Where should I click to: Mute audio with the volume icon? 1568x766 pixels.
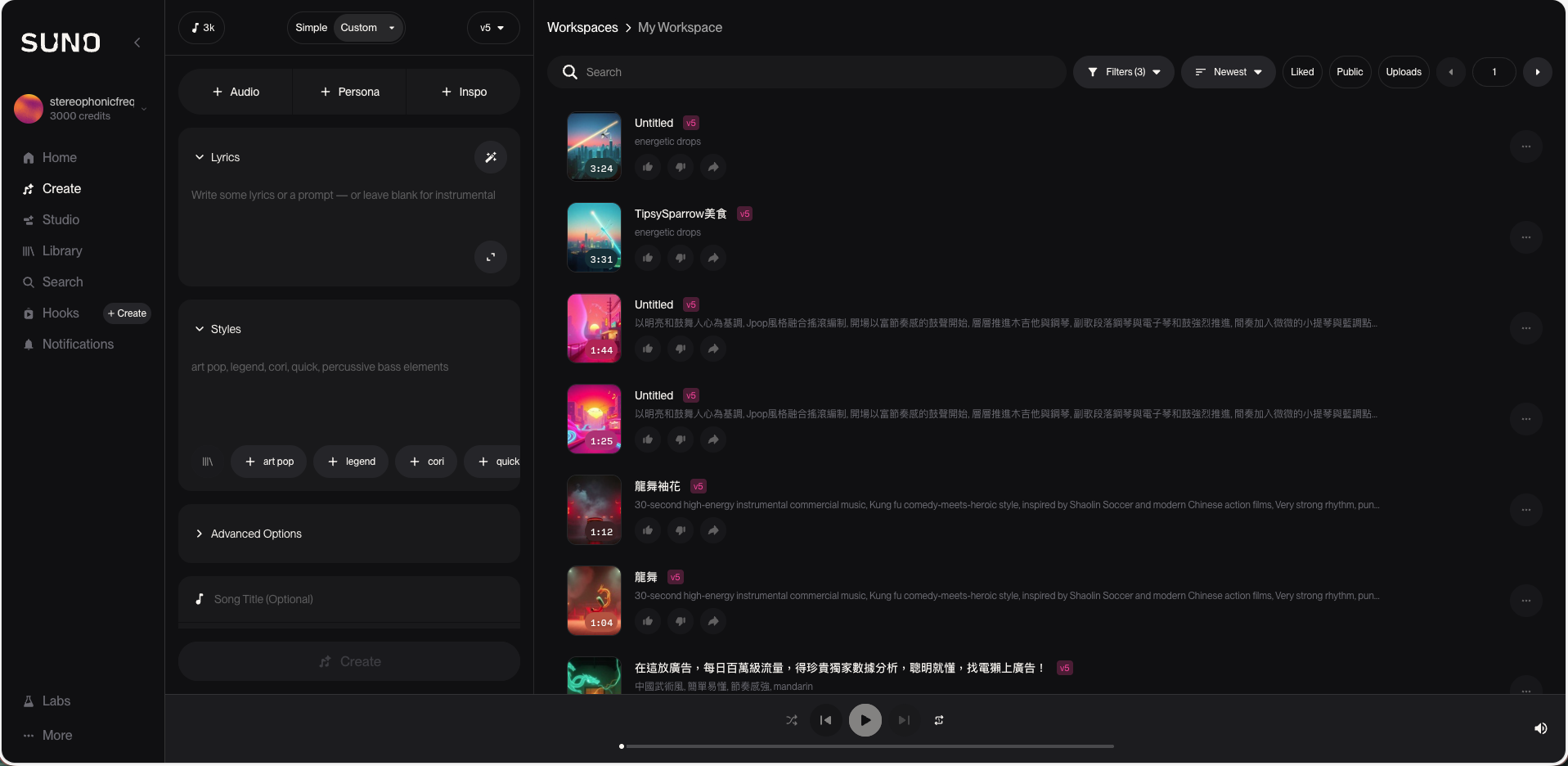pos(1540,728)
